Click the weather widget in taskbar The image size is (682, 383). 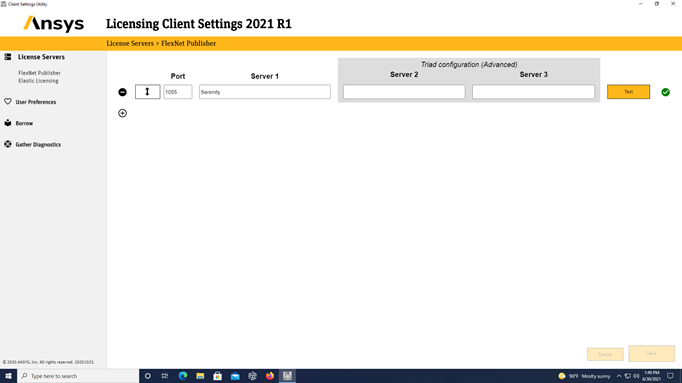coord(584,376)
